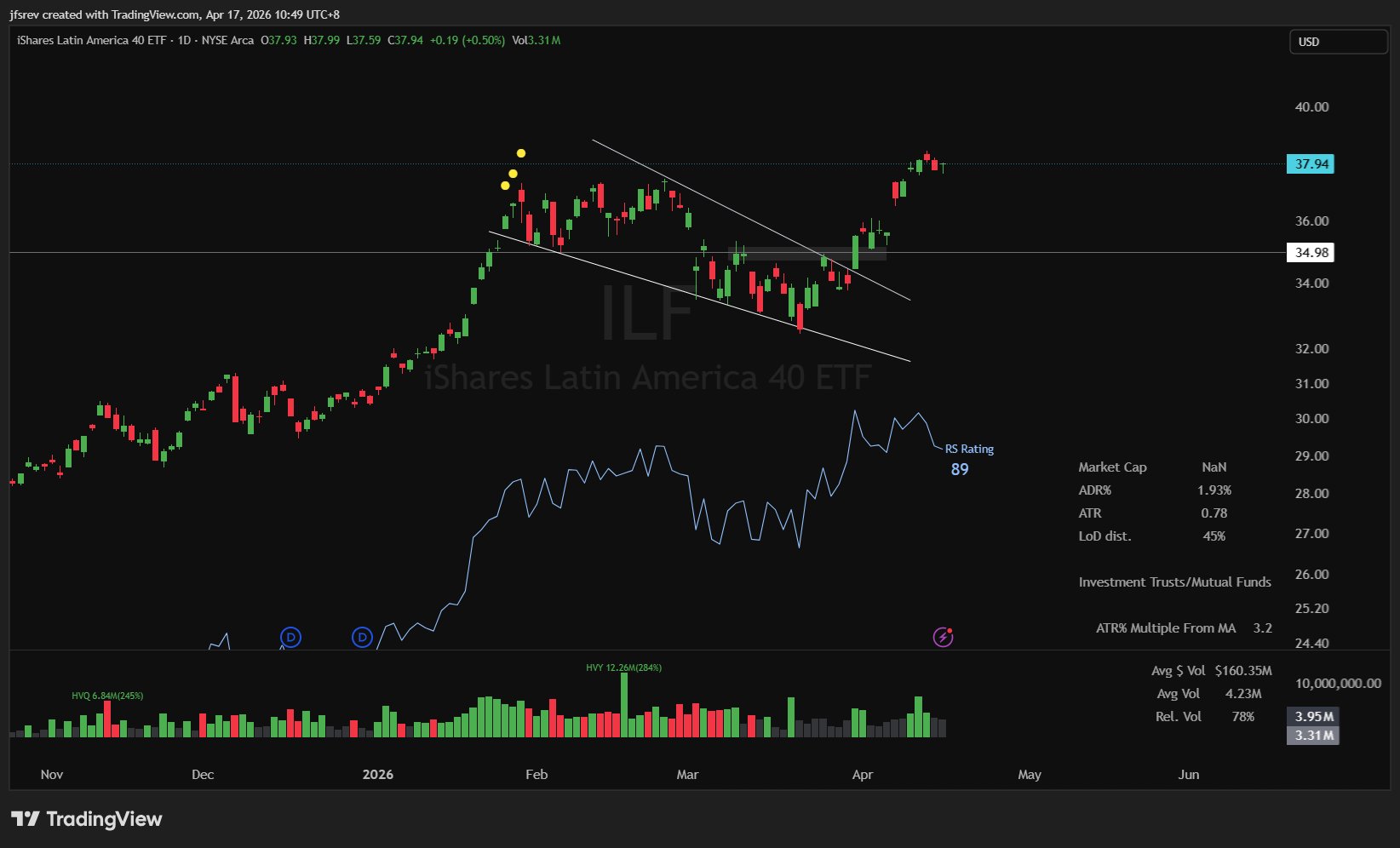The image size is (1400, 848).
Task: Click the 32.00 price axis label
Action: 1311,349
